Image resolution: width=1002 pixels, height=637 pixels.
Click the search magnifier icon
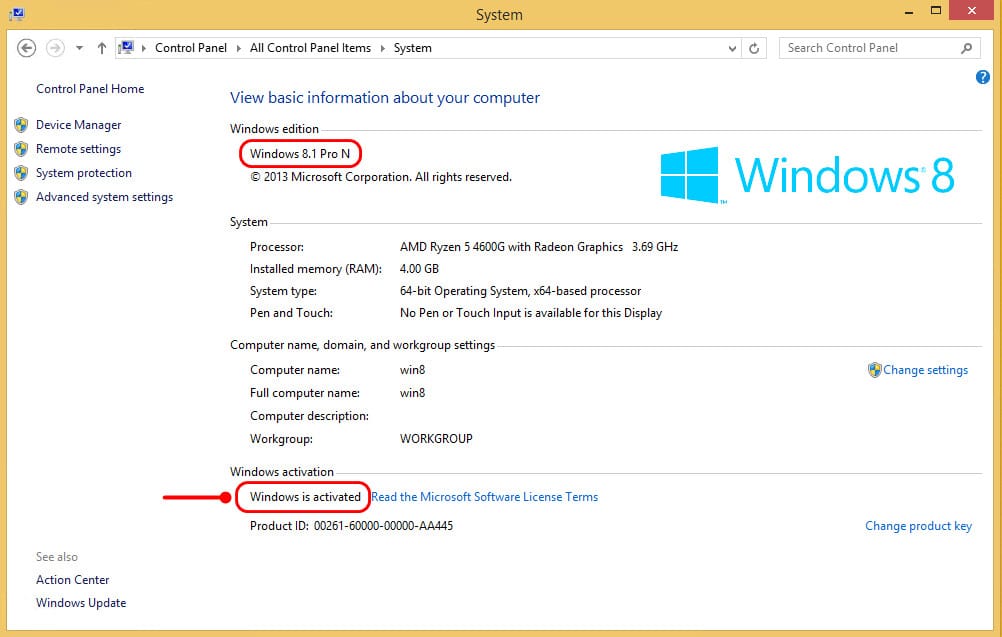point(967,48)
